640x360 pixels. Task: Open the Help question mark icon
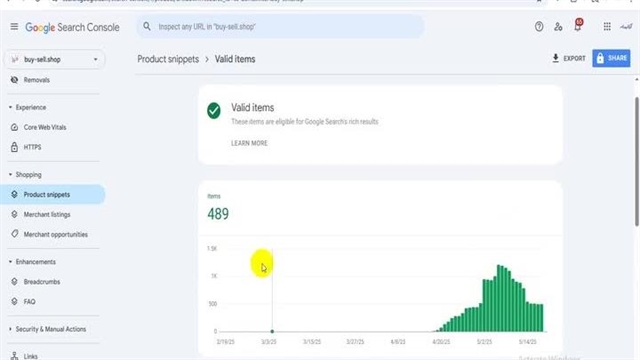(539, 27)
